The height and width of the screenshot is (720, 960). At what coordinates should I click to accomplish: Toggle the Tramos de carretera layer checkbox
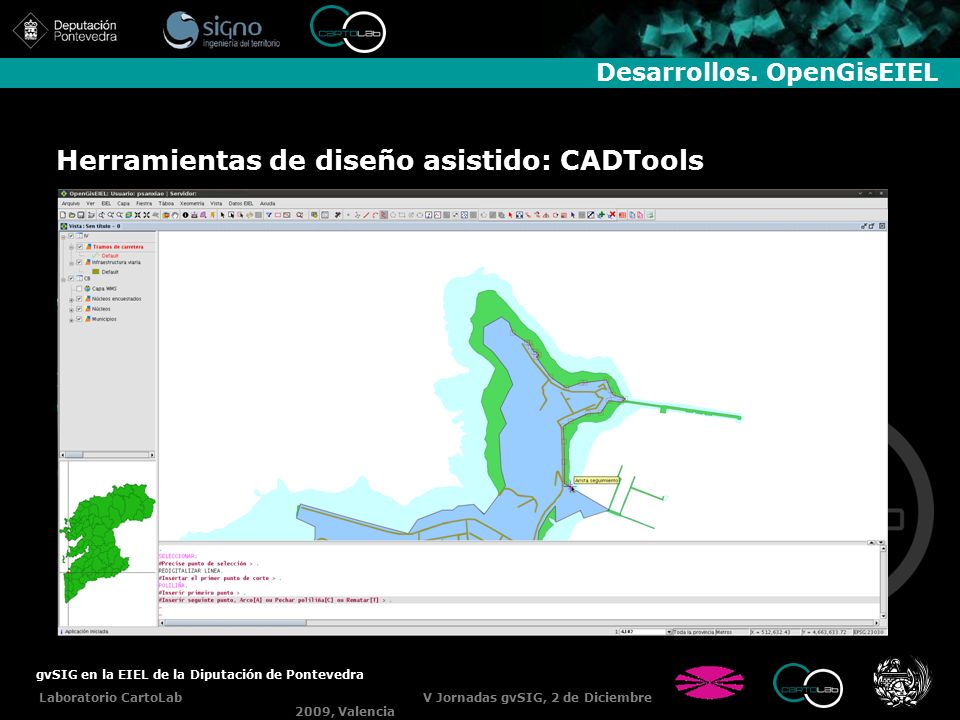tap(80, 247)
